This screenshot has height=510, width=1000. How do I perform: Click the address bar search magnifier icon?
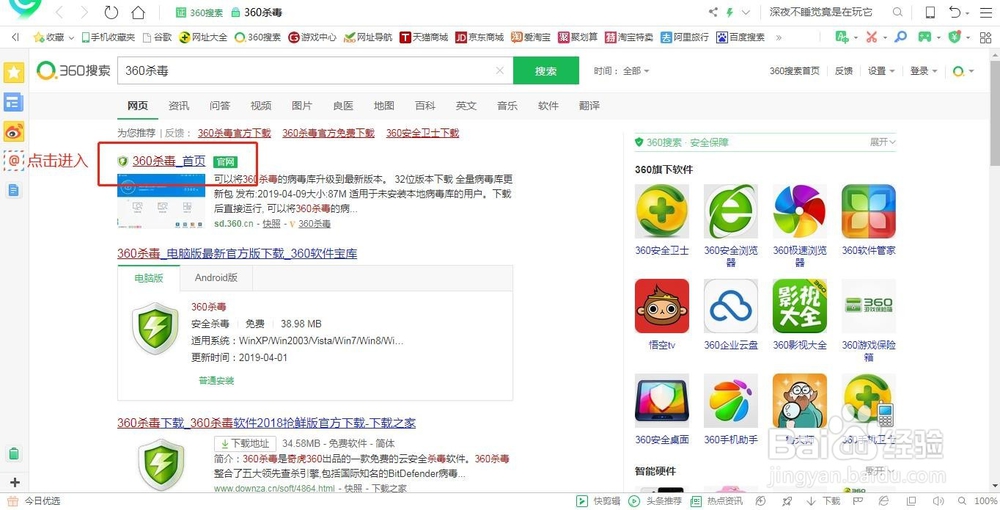pyautogui.click(x=897, y=12)
